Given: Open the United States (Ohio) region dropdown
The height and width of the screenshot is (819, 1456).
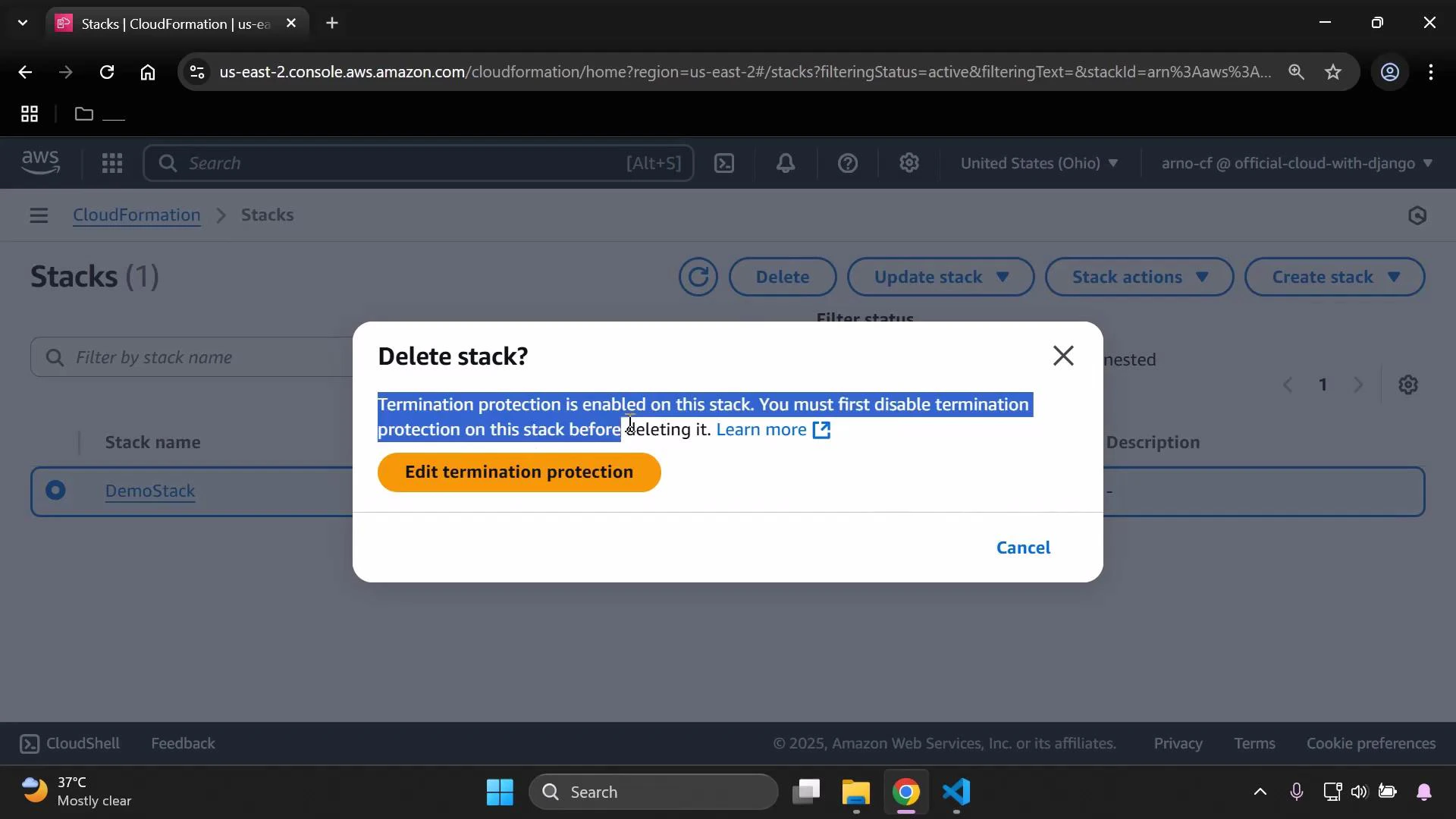Looking at the screenshot, I should click(1039, 163).
